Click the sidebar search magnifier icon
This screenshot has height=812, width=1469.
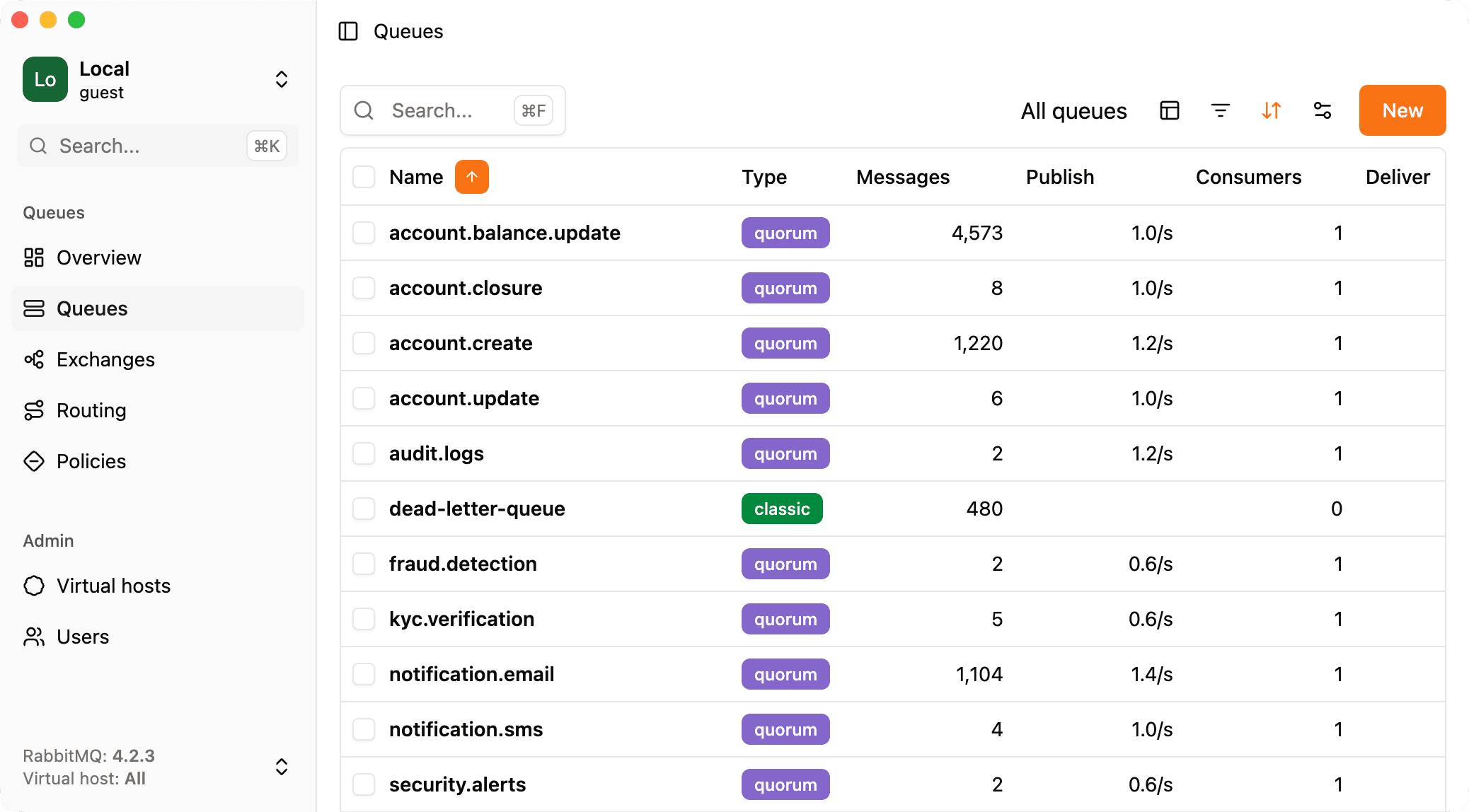[38, 146]
